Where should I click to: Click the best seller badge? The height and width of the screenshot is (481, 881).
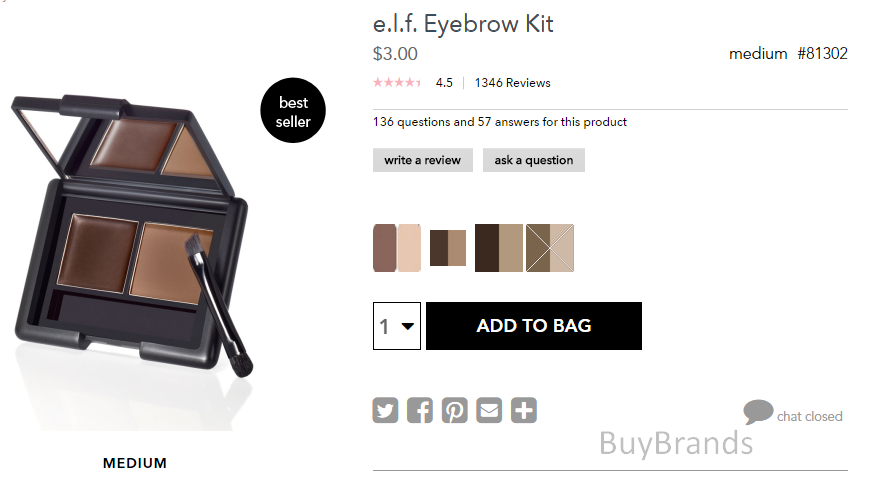click(293, 111)
